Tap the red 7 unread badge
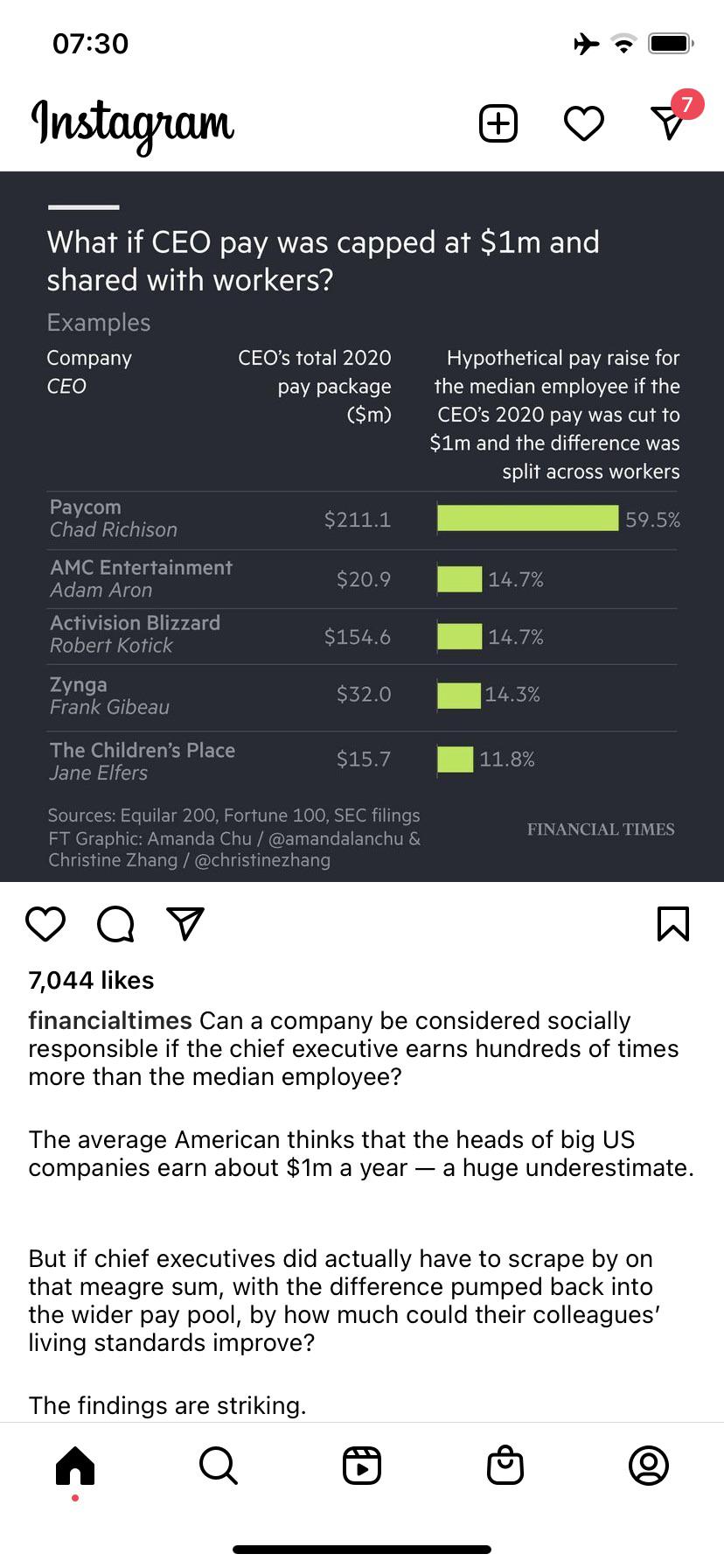The image size is (724, 1568). click(687, 103)
